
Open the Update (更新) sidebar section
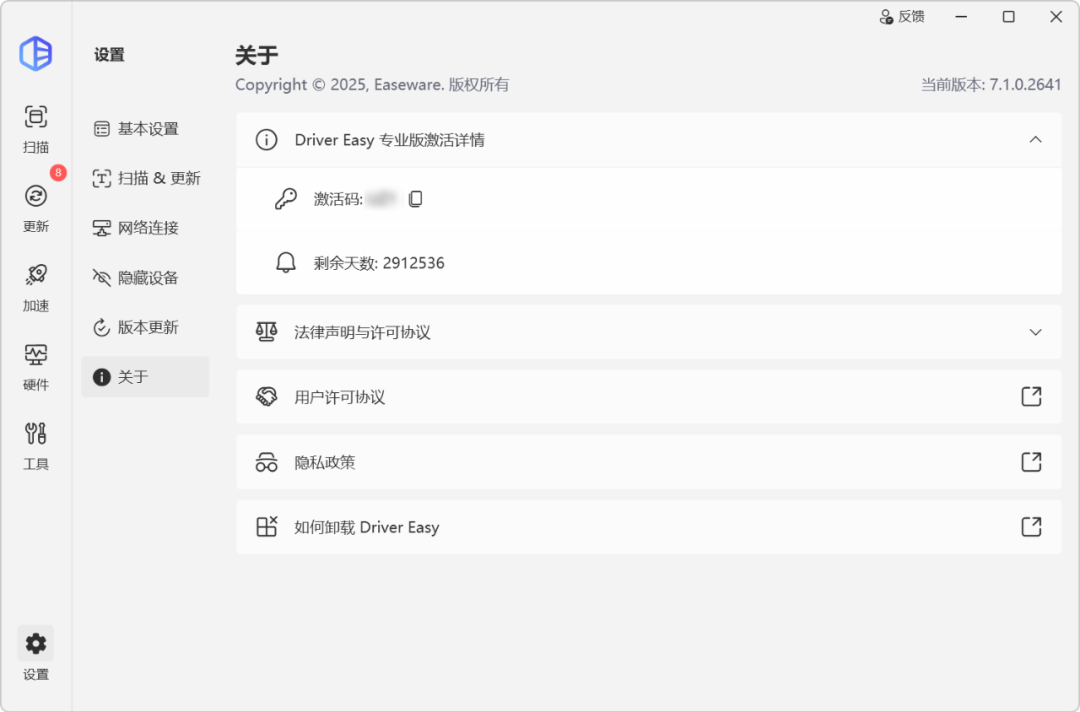pyautogui.click(x=36, y=208)
